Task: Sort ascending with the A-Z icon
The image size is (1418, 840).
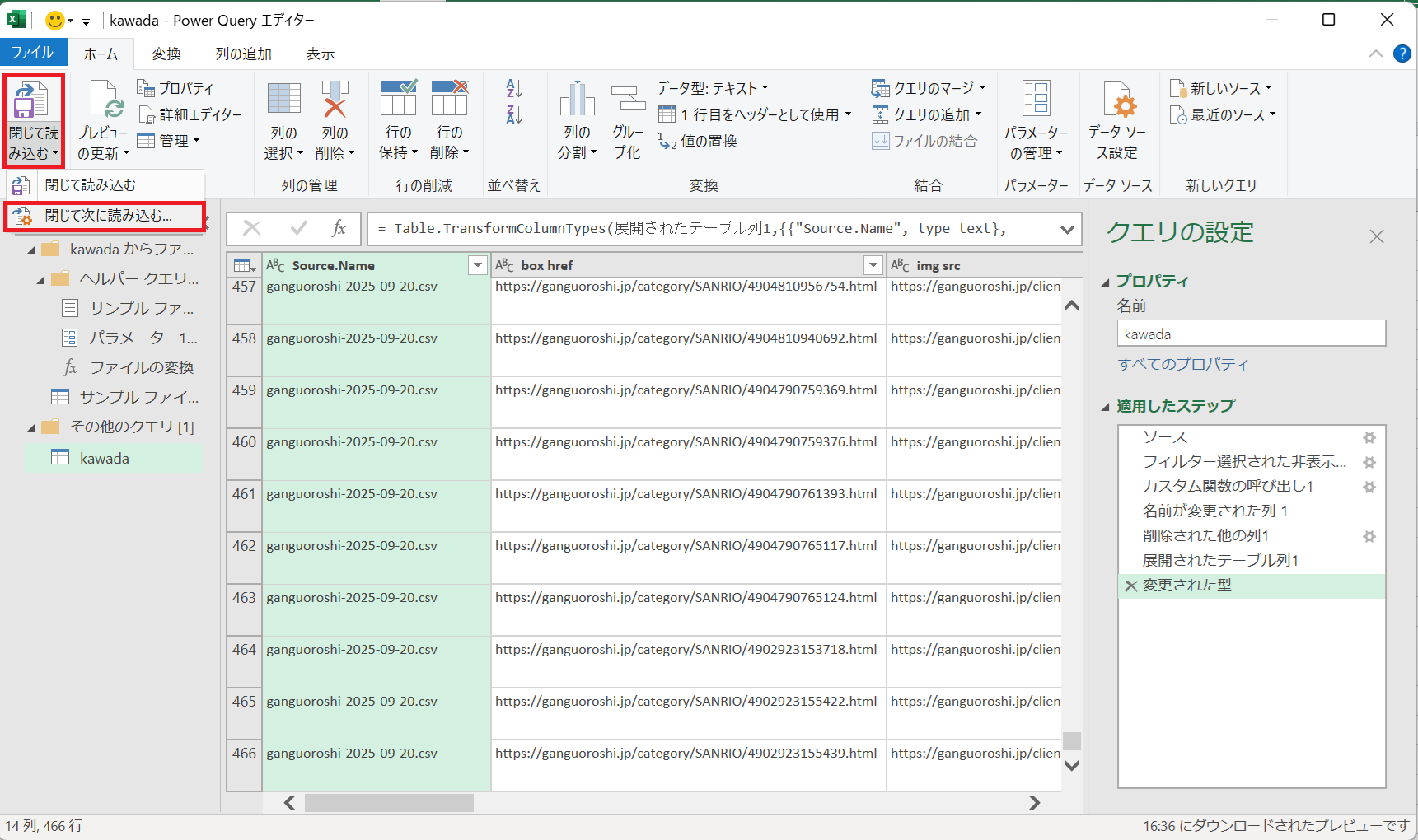Action: [x=514, y=89]
